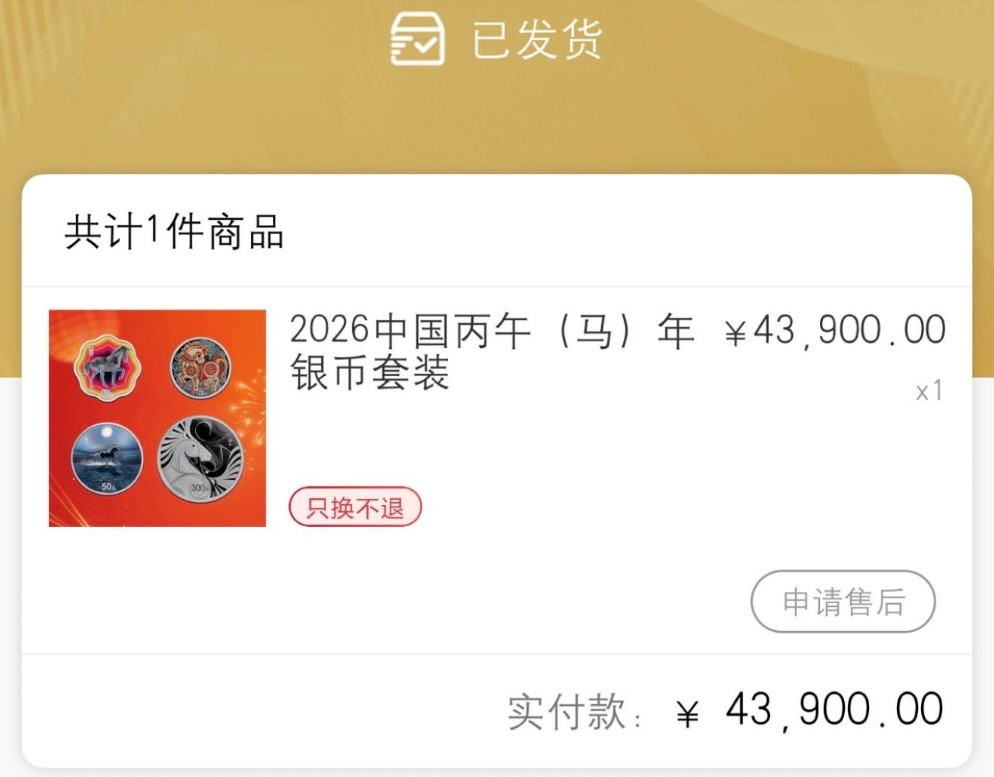The width and height of the screenshot is (994, 777).
Task: Tap the flower-shaped horse coin image
Action: pos(106,367)
